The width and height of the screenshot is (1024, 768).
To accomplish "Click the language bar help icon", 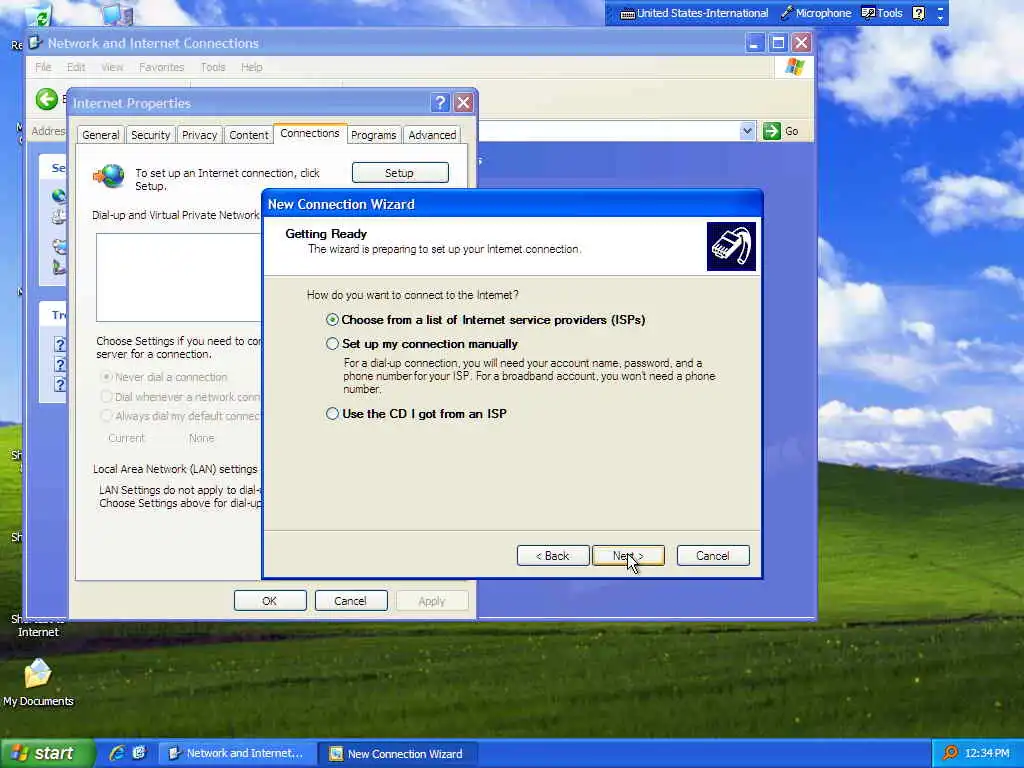I will tap(918, 13).
